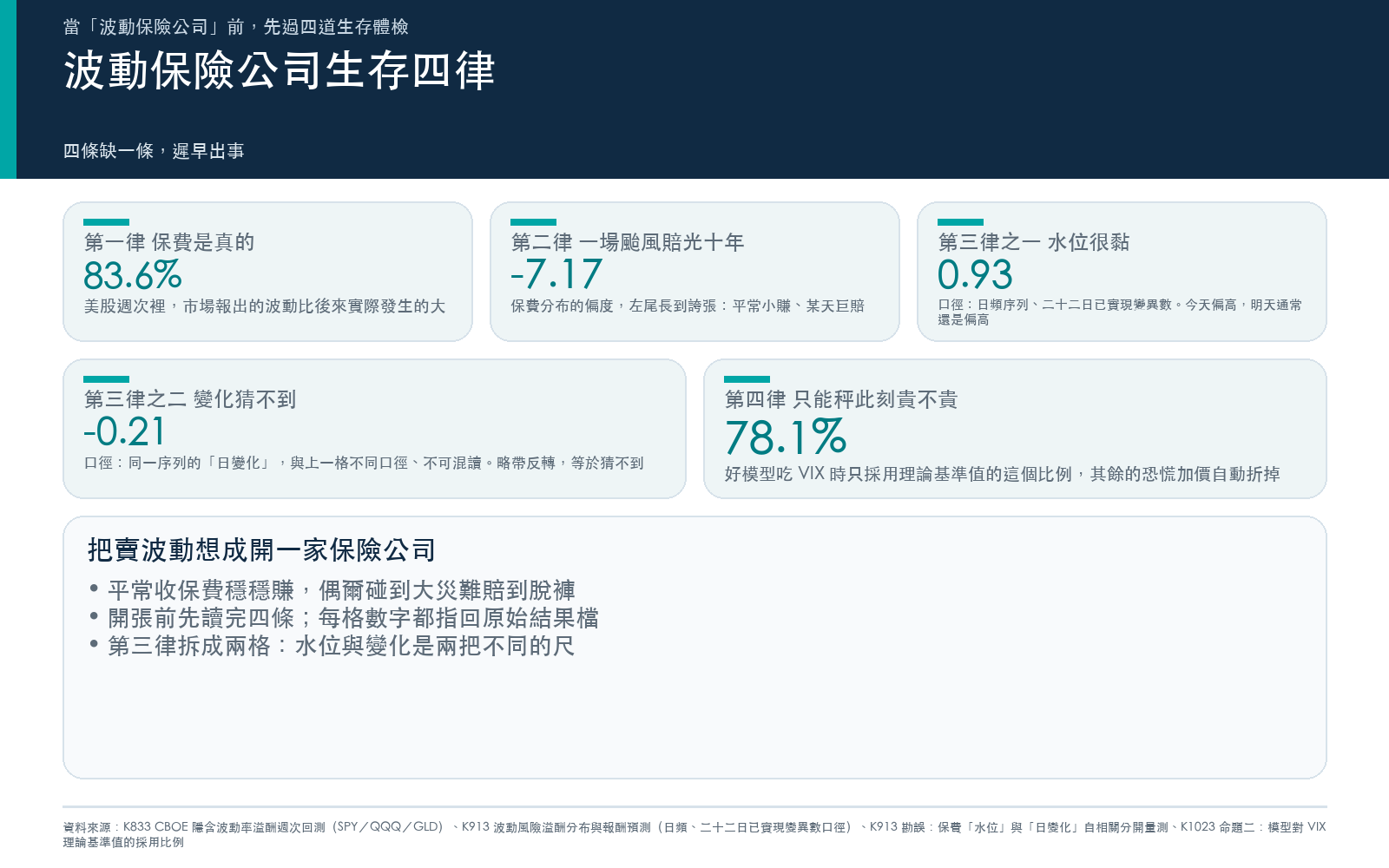This screenshot has width=1389, height=868.
Task: Click the card heading 第三律之一 水位很黏
Action: point(1034,242)
